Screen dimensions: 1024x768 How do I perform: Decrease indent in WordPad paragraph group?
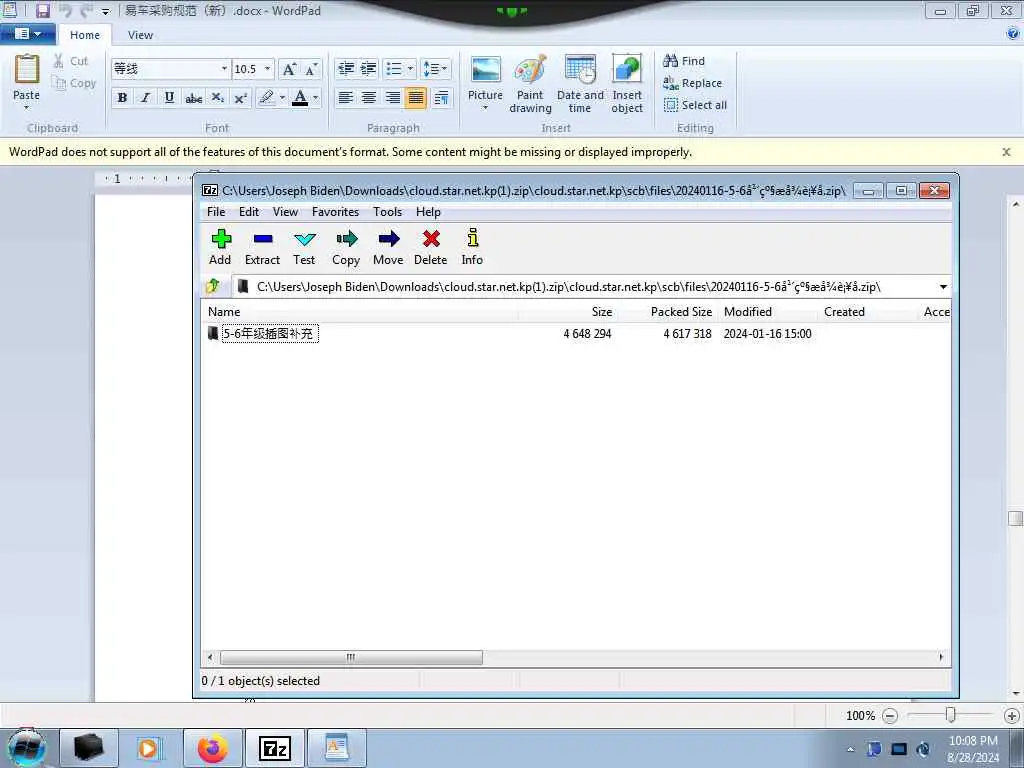click(345, 69)
